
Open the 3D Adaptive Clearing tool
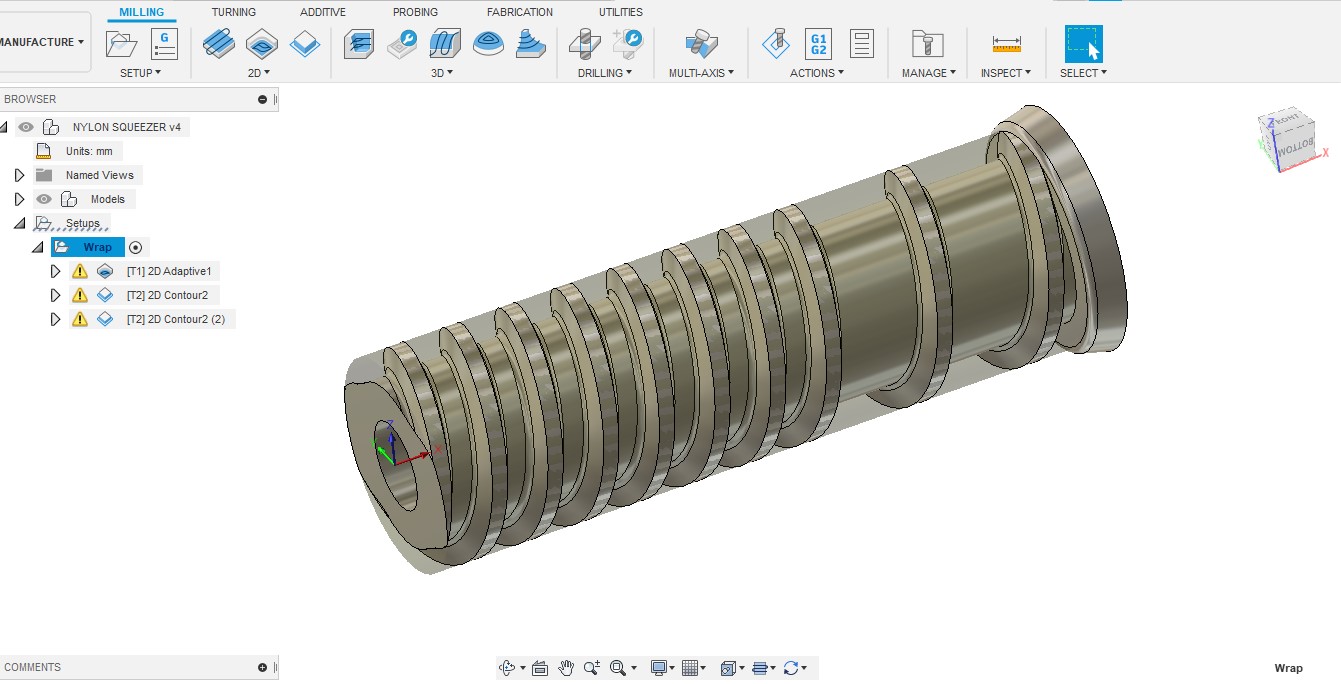pyautogui.click(x=357, y=43)
